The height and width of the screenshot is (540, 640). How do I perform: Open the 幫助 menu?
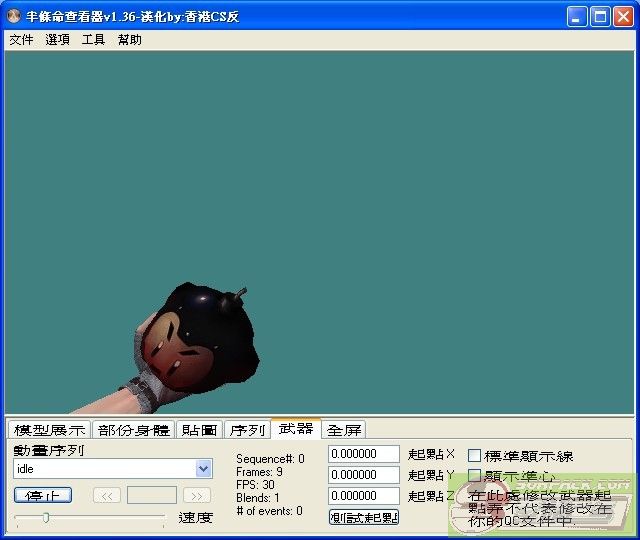[x=130, y=40]
